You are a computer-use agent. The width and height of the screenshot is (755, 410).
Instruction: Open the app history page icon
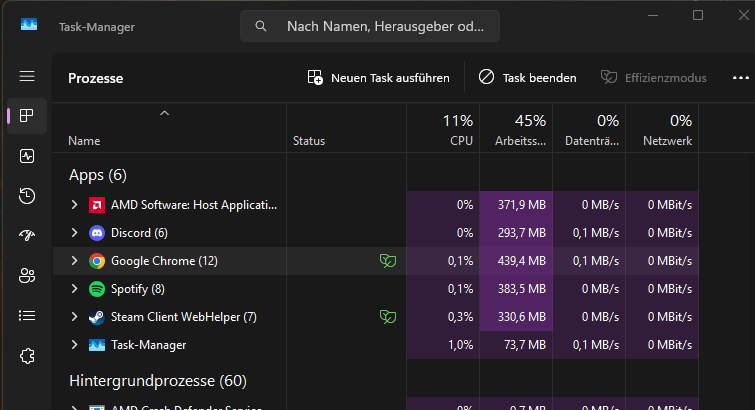(x=27, y=196)
